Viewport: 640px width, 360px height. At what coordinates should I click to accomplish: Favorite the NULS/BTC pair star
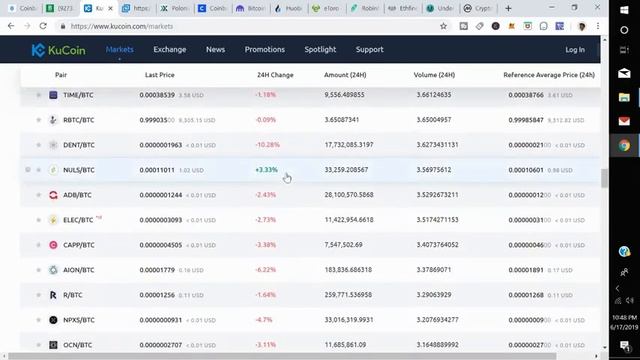[x=38, y=170]
